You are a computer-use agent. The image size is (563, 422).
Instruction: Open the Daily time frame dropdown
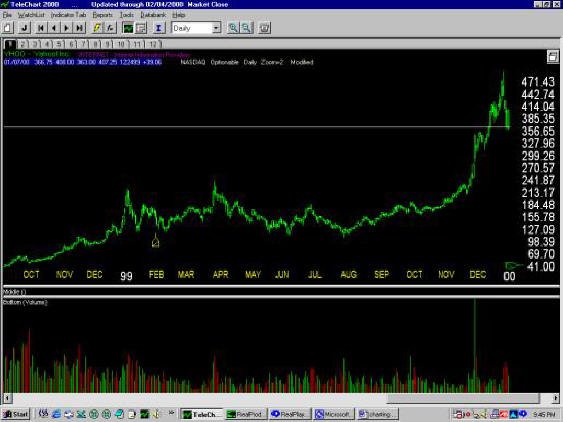click(x=217, y=28)
